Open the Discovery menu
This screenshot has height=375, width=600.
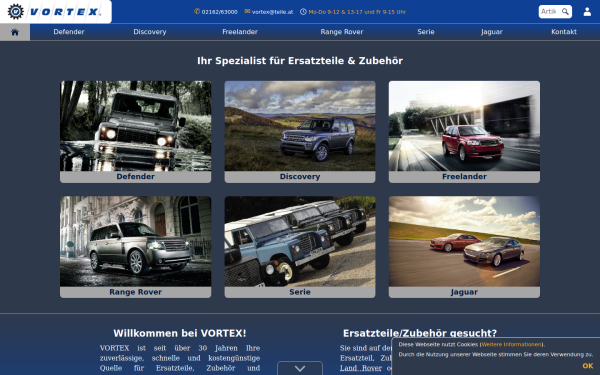(150, 32)
